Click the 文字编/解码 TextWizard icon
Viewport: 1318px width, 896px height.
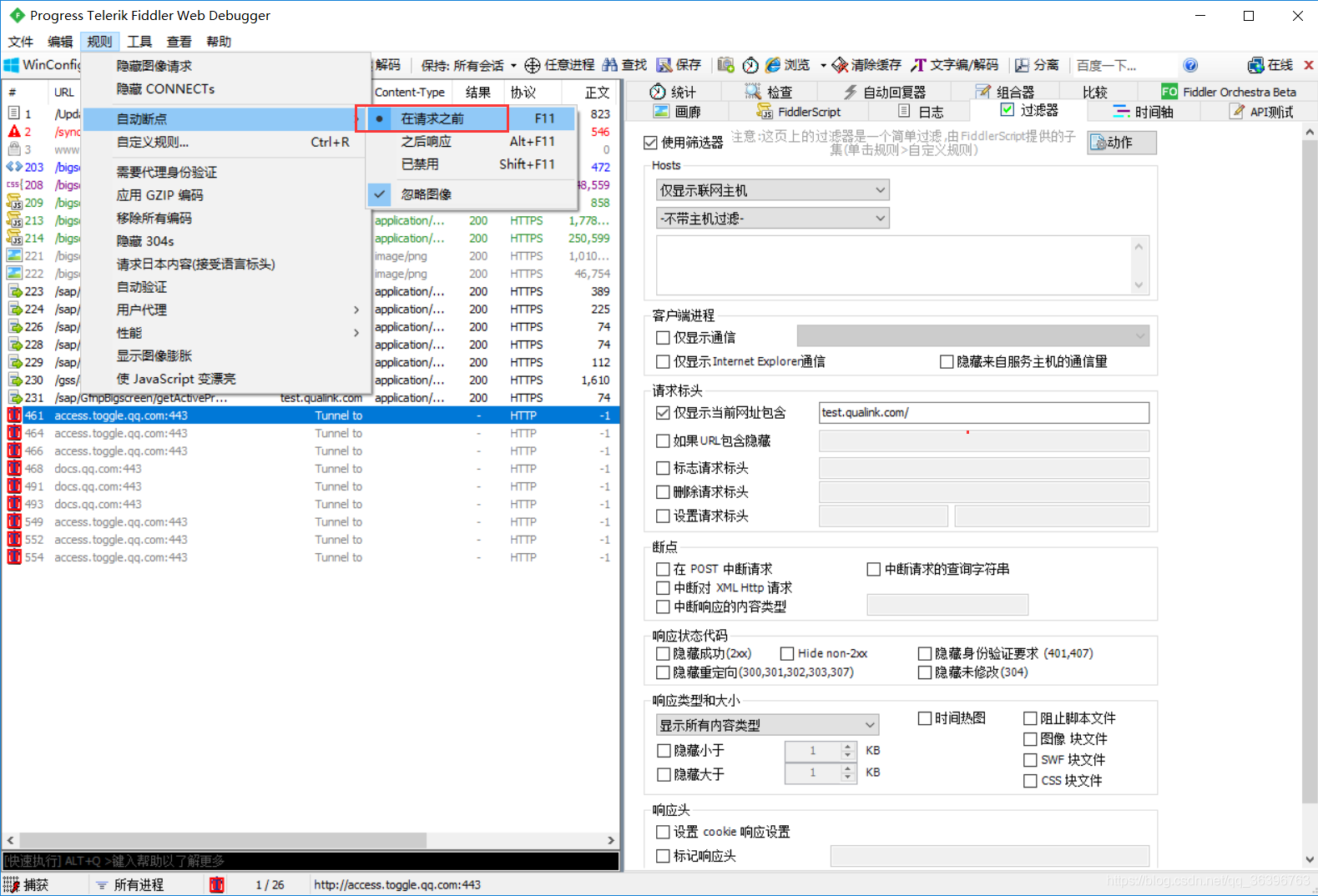click(x=919, y=65)
